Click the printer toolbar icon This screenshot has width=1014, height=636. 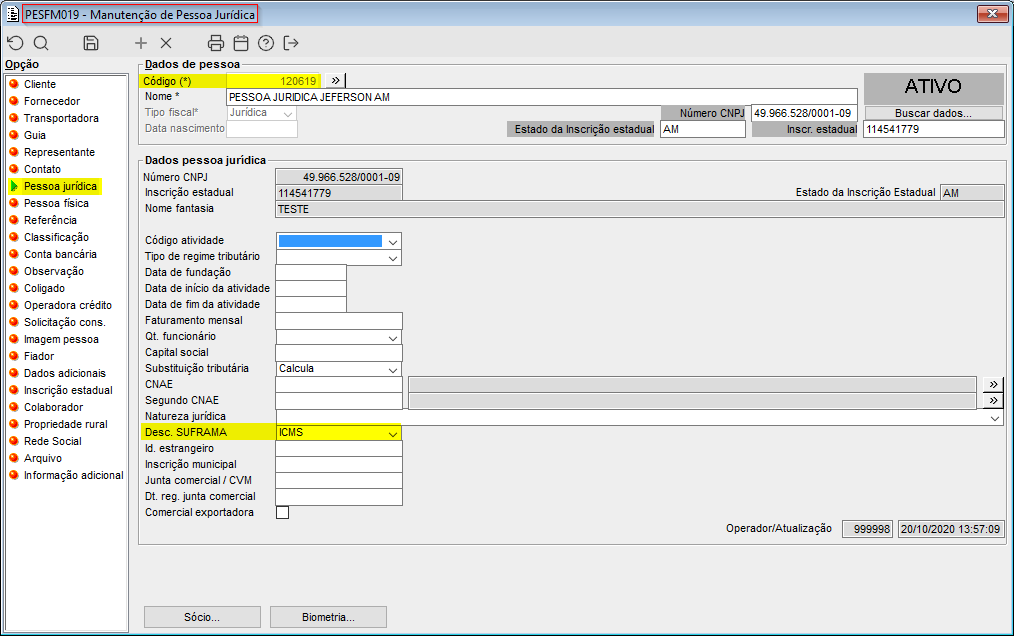[x=215, y=43]
